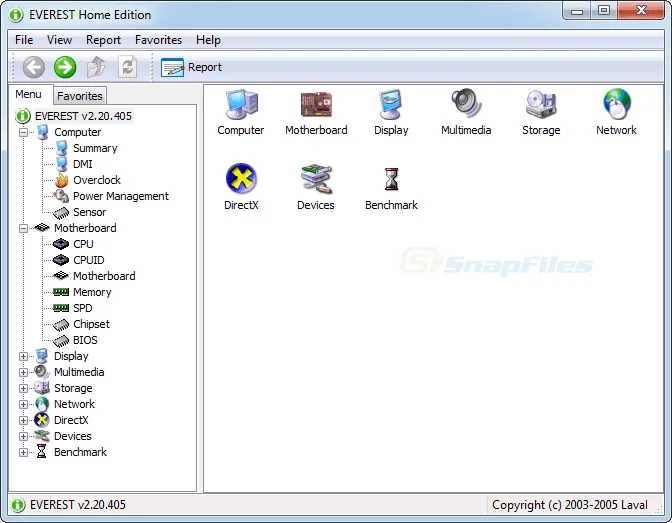This screenshot has width=672, height=523.
Task: Expand the Benchmark tree node
Action: point(24,452)
